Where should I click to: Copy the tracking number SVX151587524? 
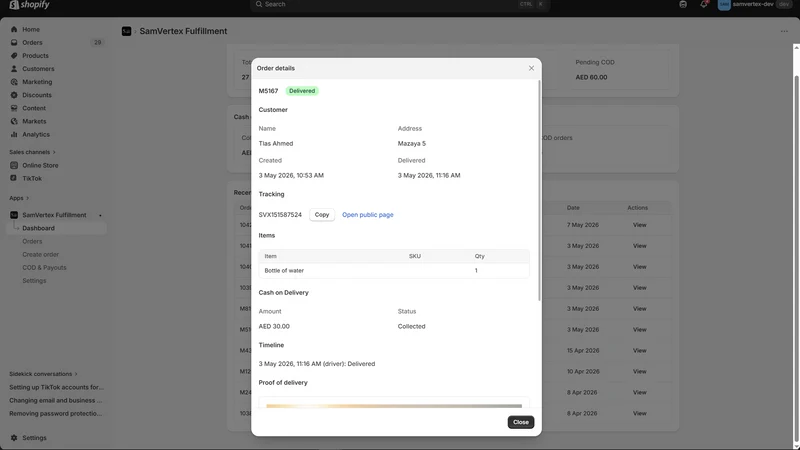[x=322, y=215]
